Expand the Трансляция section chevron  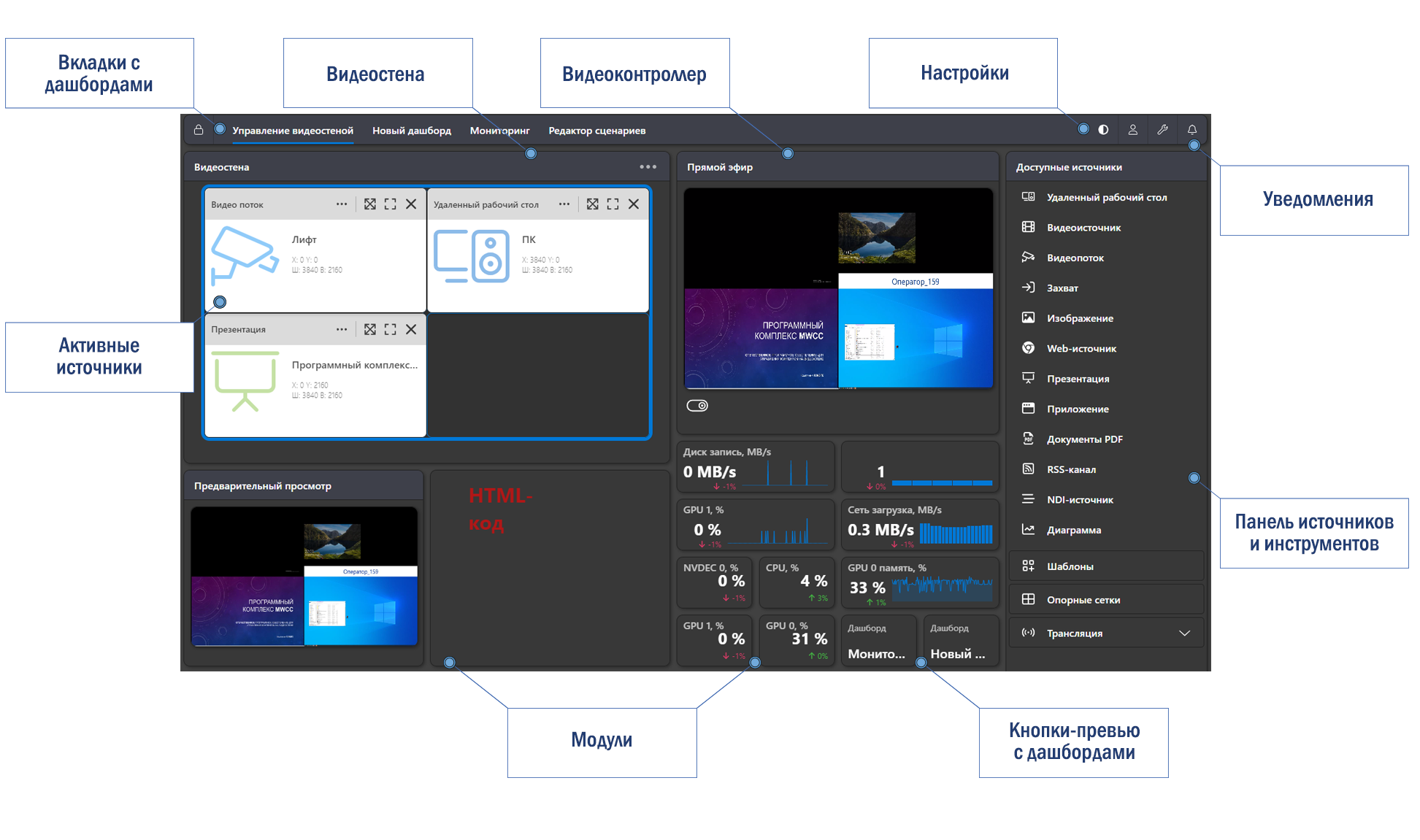[1184, 633]
